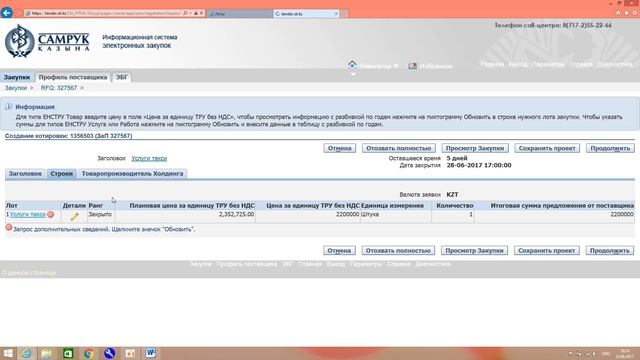Open the Услуги такси lot link in the table
Screen dimensions: 640x360
[x=27, y=214]
